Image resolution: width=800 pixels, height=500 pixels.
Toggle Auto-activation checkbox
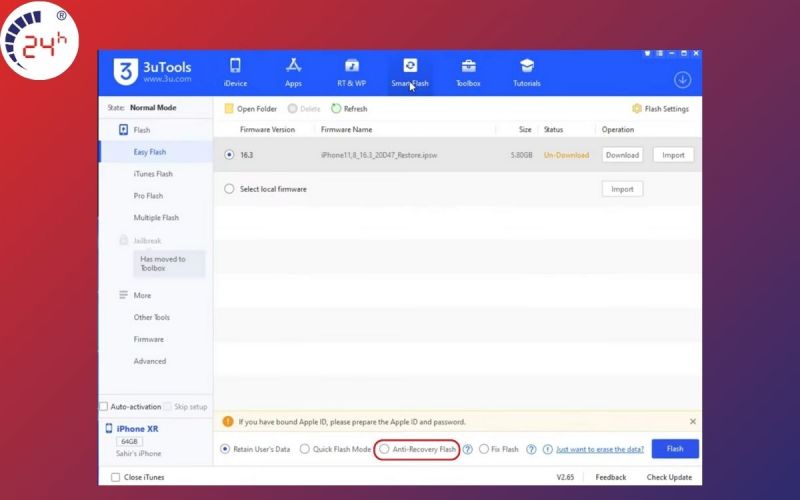pos(104,407)
